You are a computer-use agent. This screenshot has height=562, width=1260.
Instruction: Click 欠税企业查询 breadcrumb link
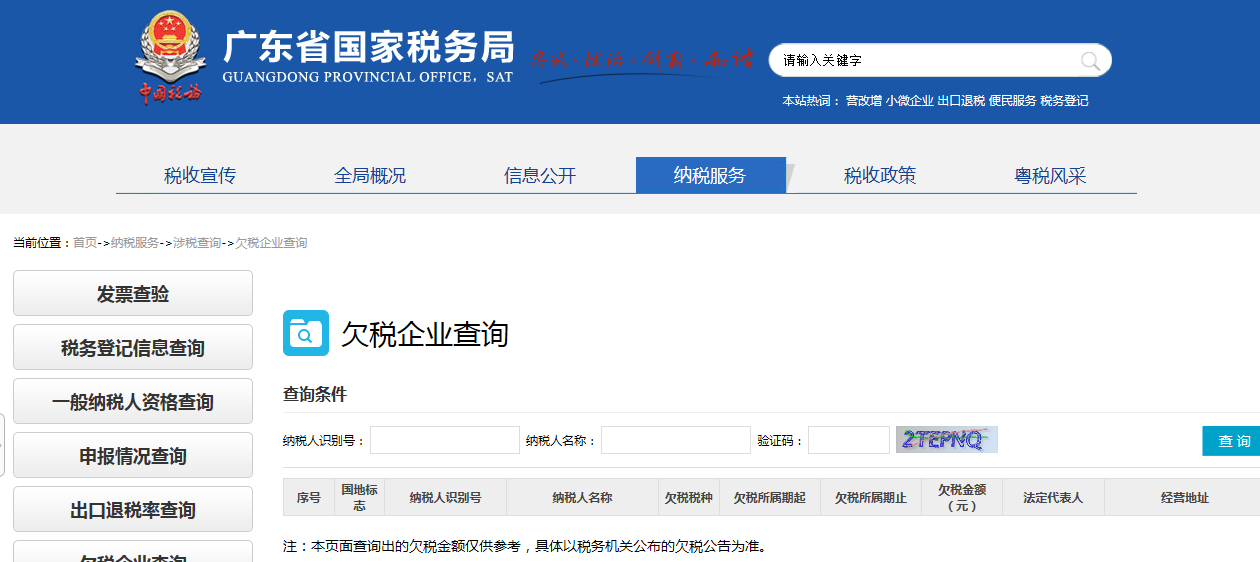point(271,243)
